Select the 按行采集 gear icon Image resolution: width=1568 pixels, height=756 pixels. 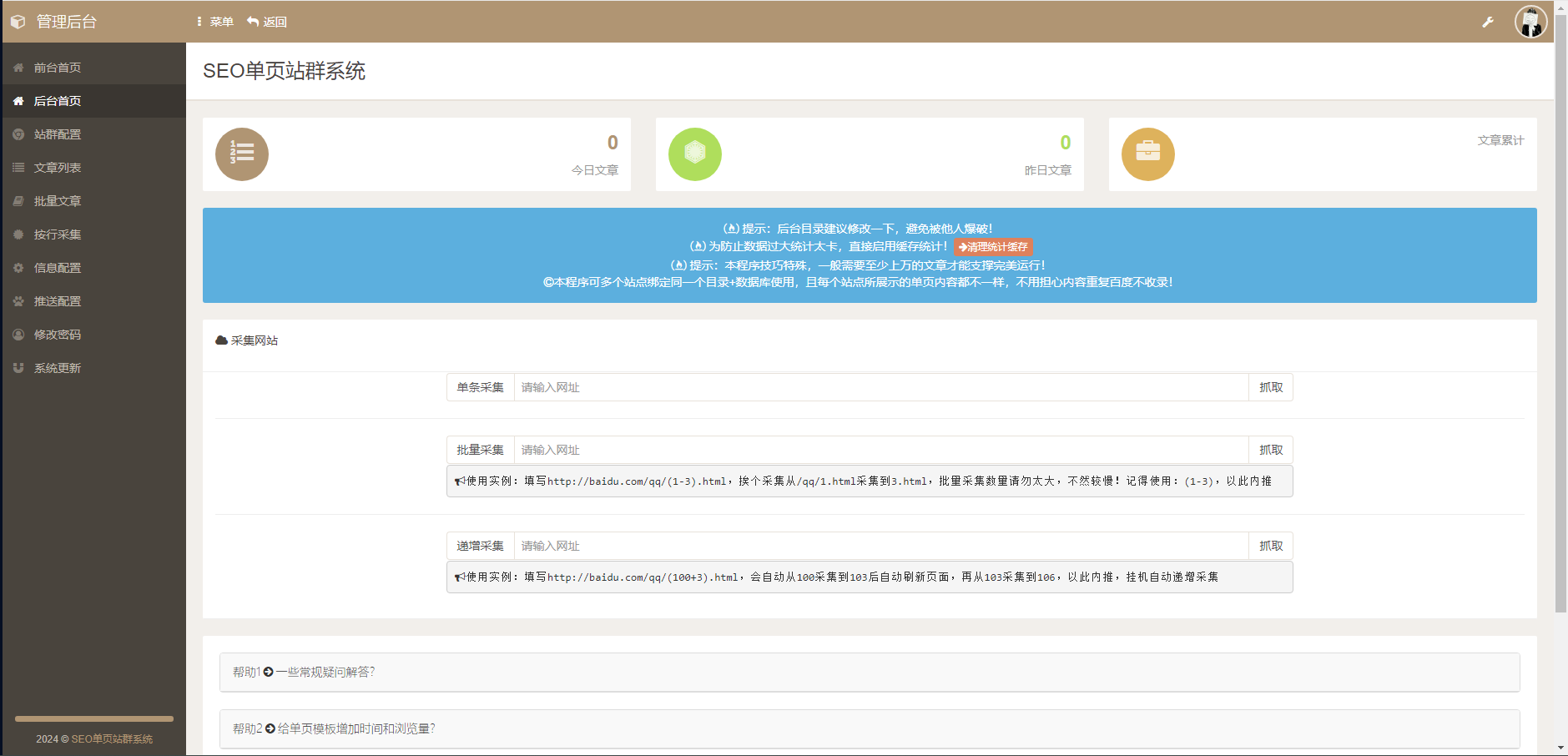[18, 234]
